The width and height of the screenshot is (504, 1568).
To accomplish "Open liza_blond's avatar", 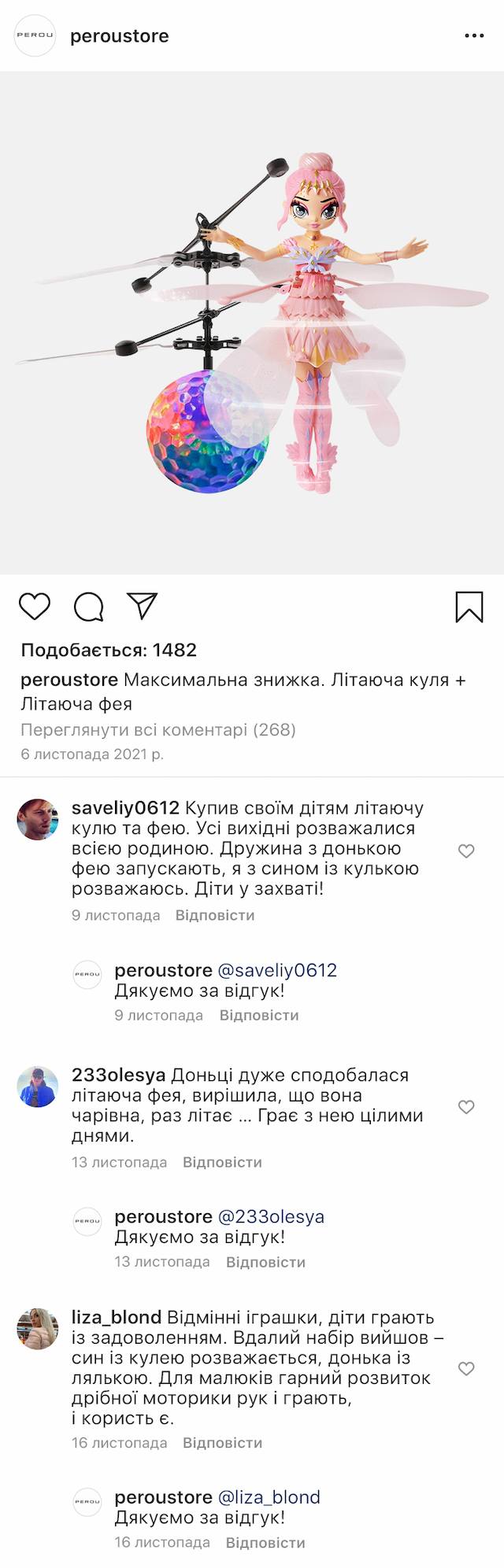I will click(38, 1329).
